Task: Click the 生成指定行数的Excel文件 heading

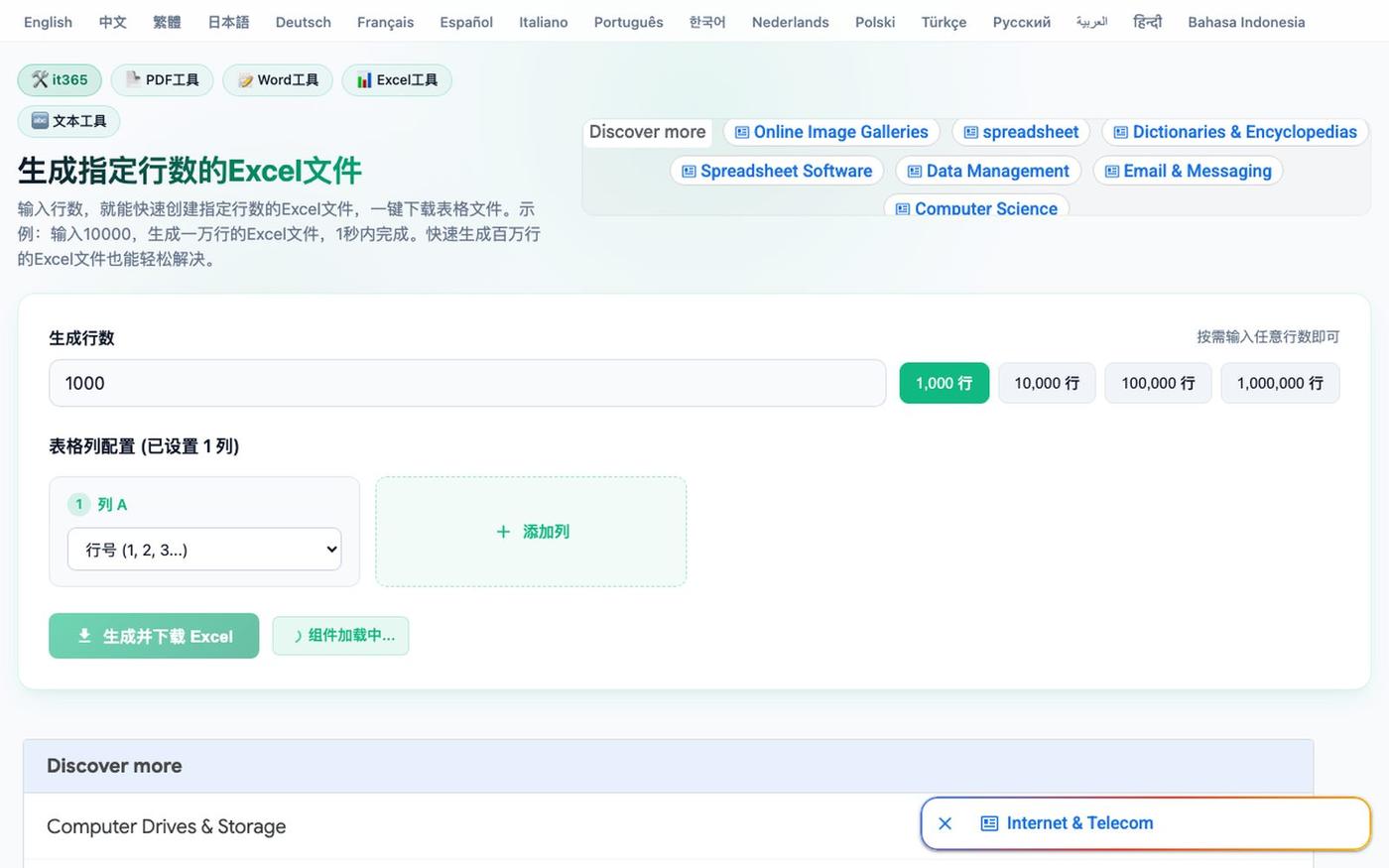Action: [x=189, y=171]
